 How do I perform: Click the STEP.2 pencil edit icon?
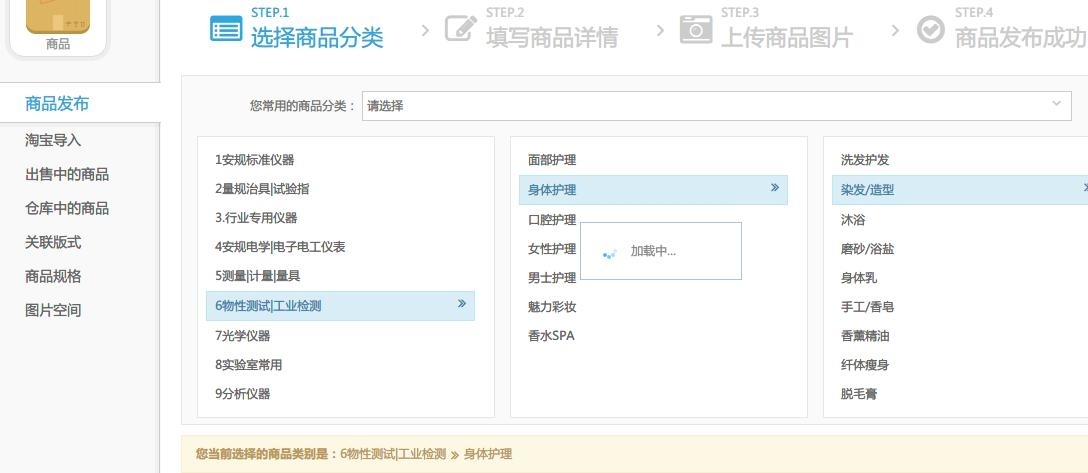point(461,28)
